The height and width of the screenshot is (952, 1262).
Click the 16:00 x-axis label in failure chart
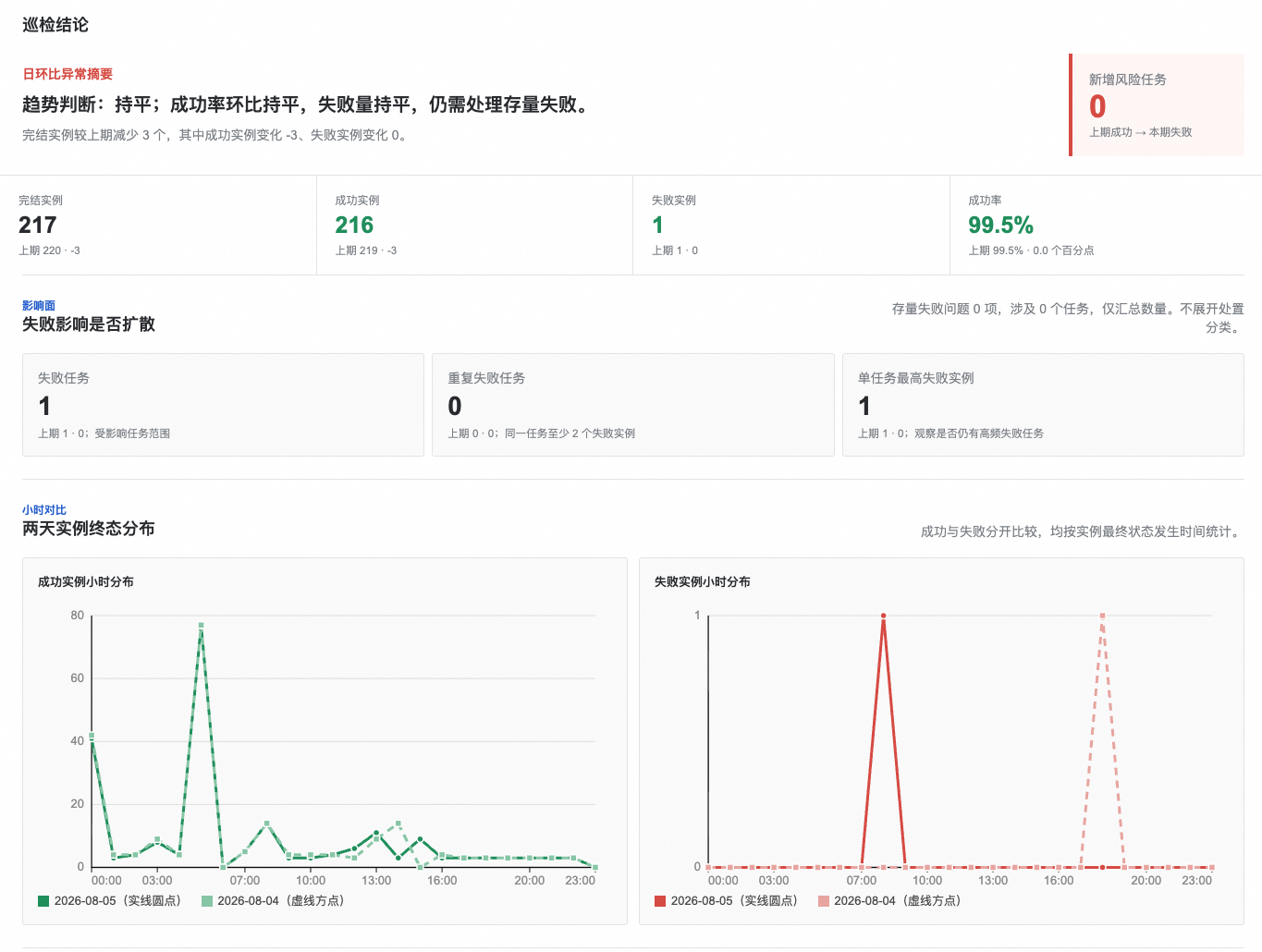(x=1059, y=881)
